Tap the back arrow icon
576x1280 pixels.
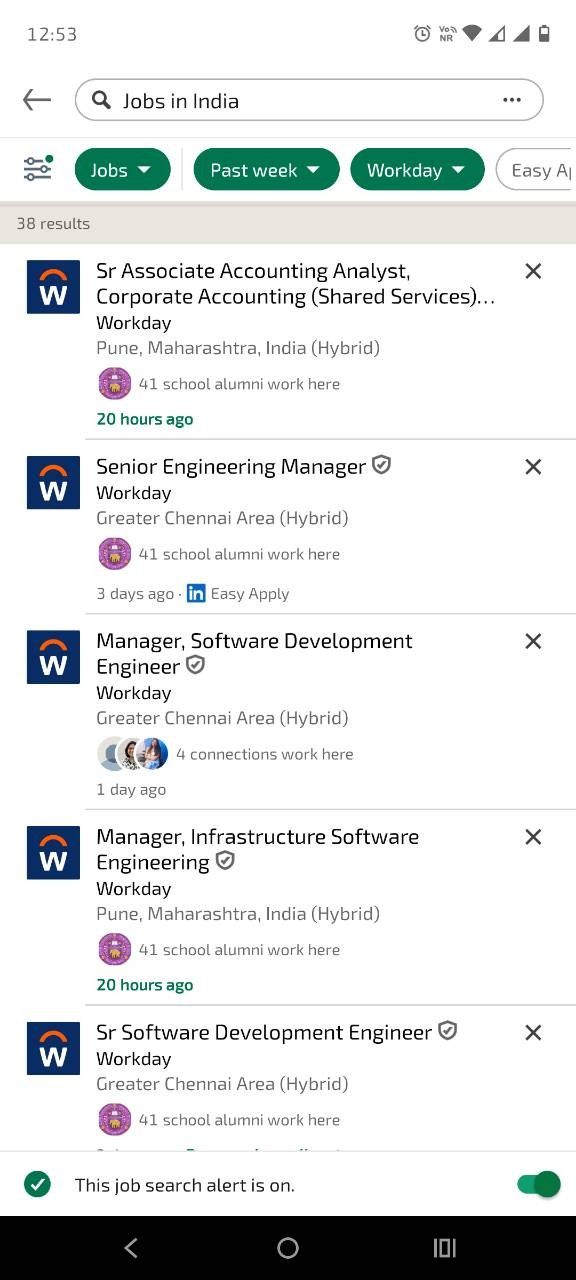pos(37,100)
